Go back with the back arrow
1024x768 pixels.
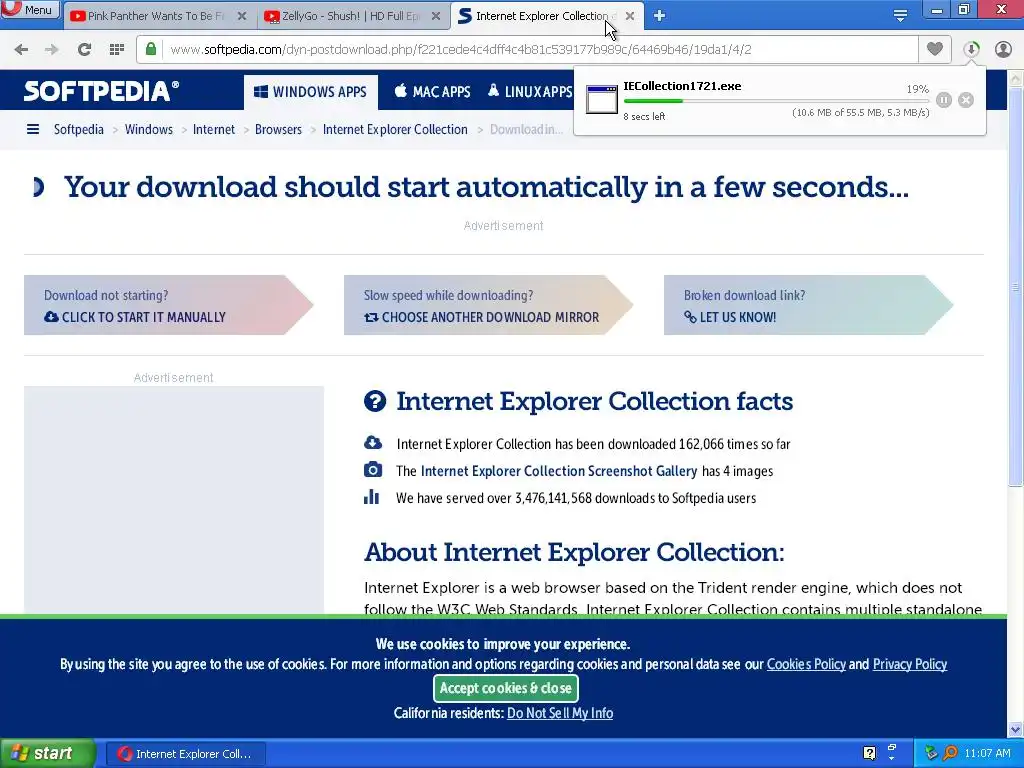tap(21, 49)
